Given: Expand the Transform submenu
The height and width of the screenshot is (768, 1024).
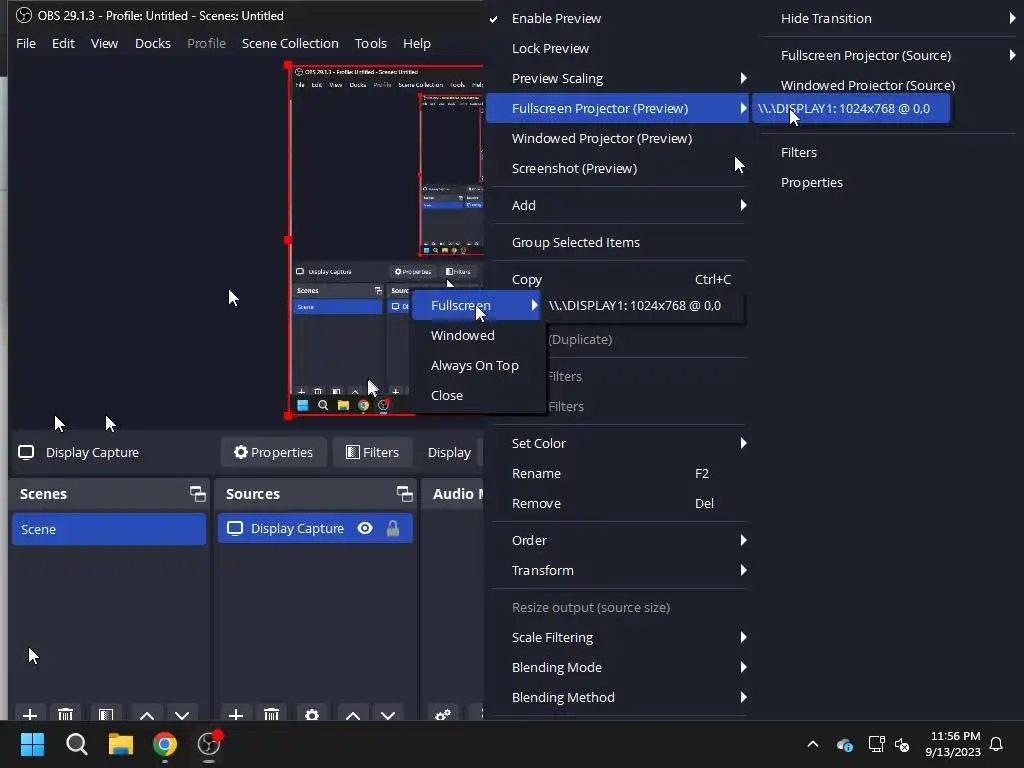Looking at the screenshot, I should click(x=618, y=570).
